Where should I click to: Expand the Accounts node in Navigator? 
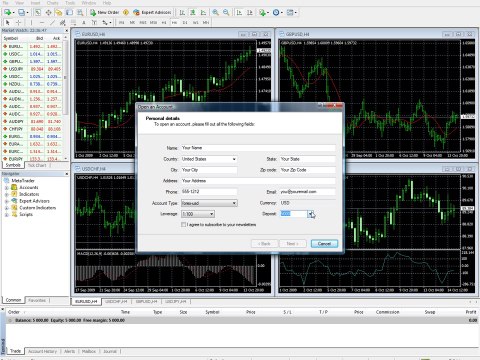[x=6, y=188]
